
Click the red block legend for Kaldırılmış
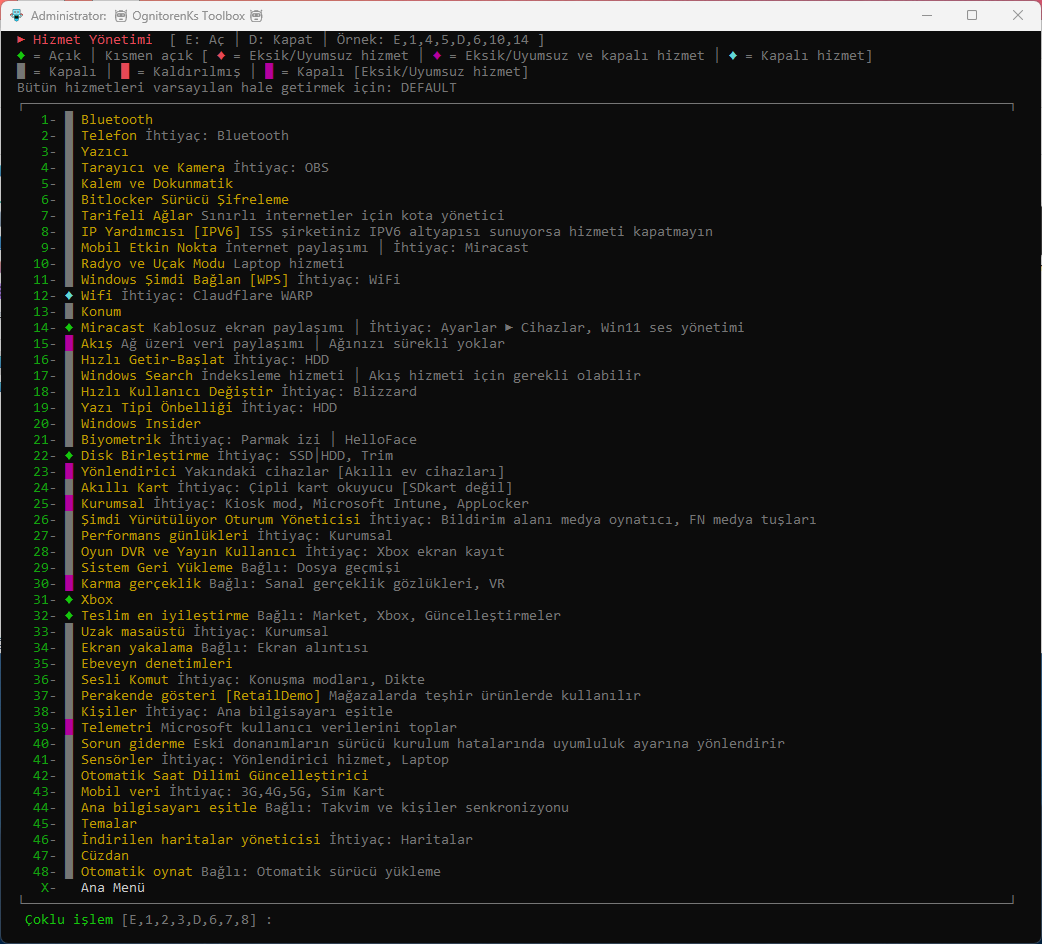point(125,71)
